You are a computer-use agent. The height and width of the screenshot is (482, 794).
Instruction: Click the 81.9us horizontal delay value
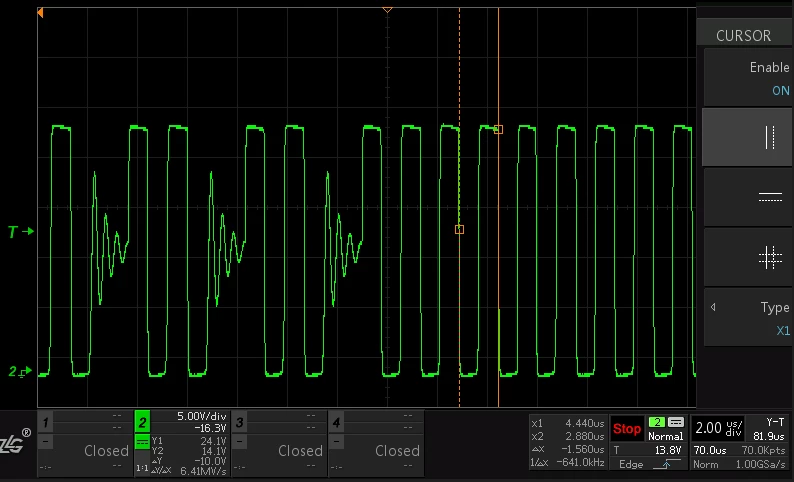[769, 436]
